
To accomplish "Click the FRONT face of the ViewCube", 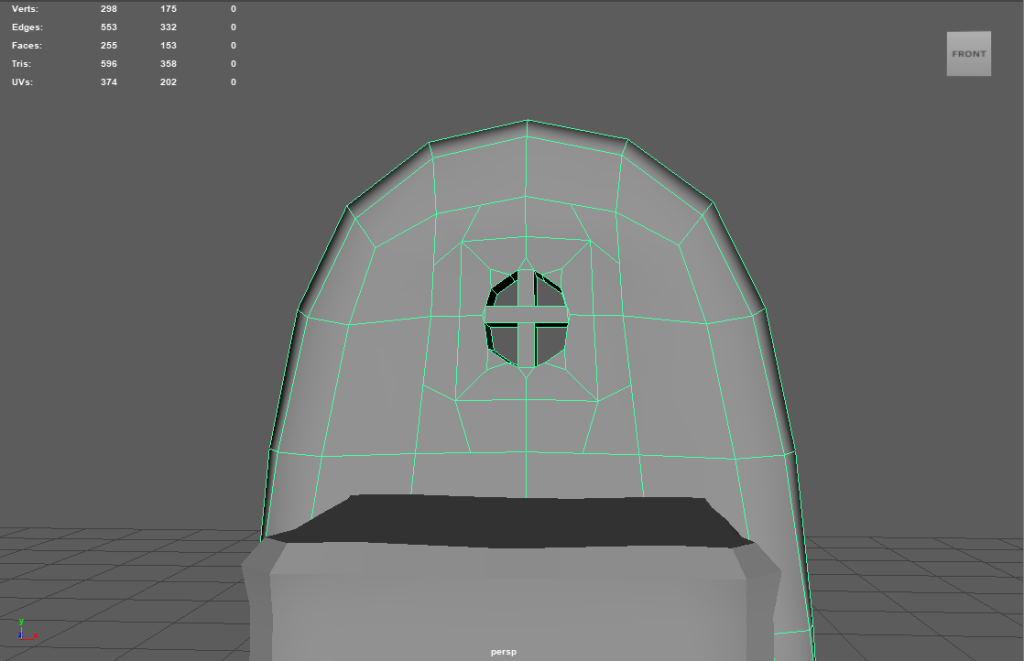I will pos(968,54).
